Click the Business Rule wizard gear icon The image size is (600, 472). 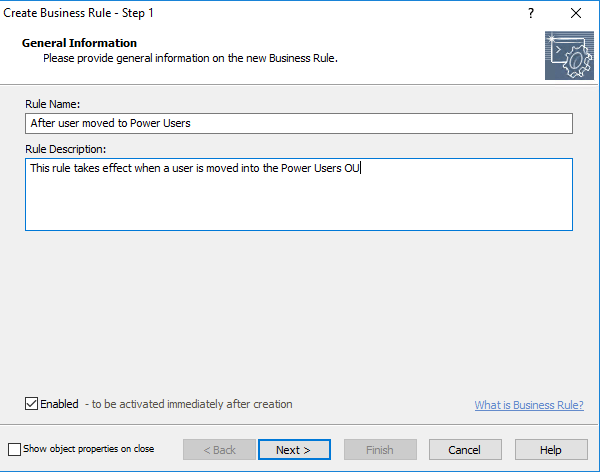pos(569,56)
